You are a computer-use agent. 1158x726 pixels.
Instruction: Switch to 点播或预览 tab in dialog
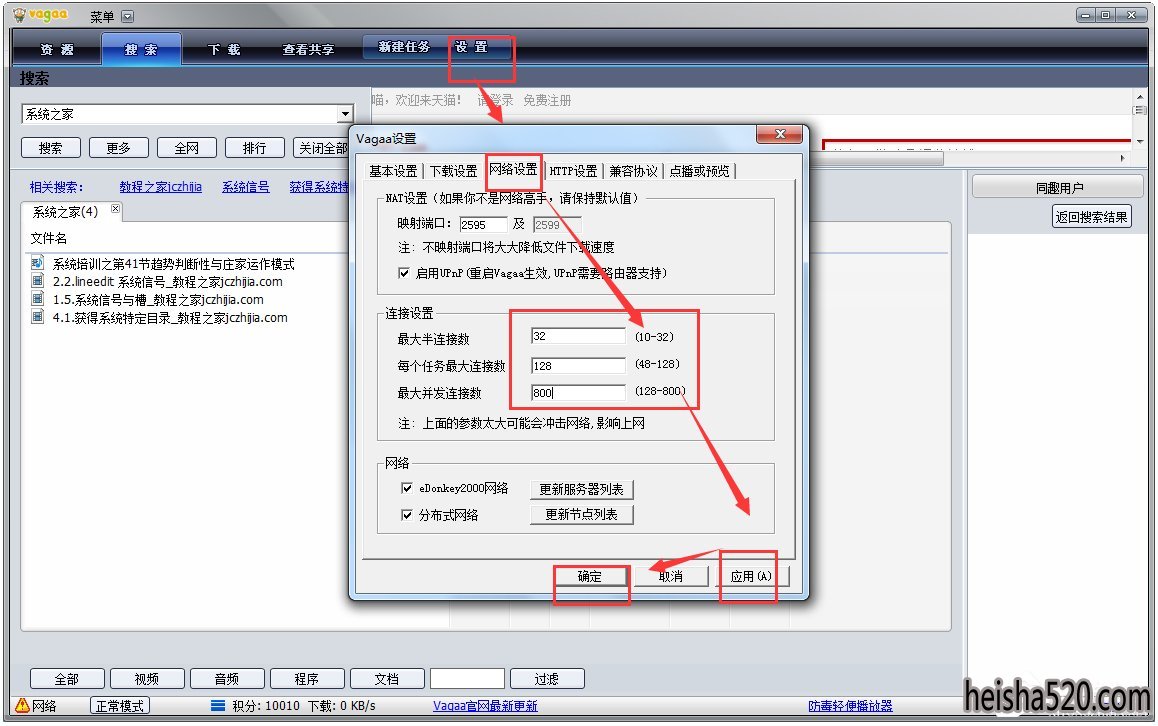click(699, 171)
